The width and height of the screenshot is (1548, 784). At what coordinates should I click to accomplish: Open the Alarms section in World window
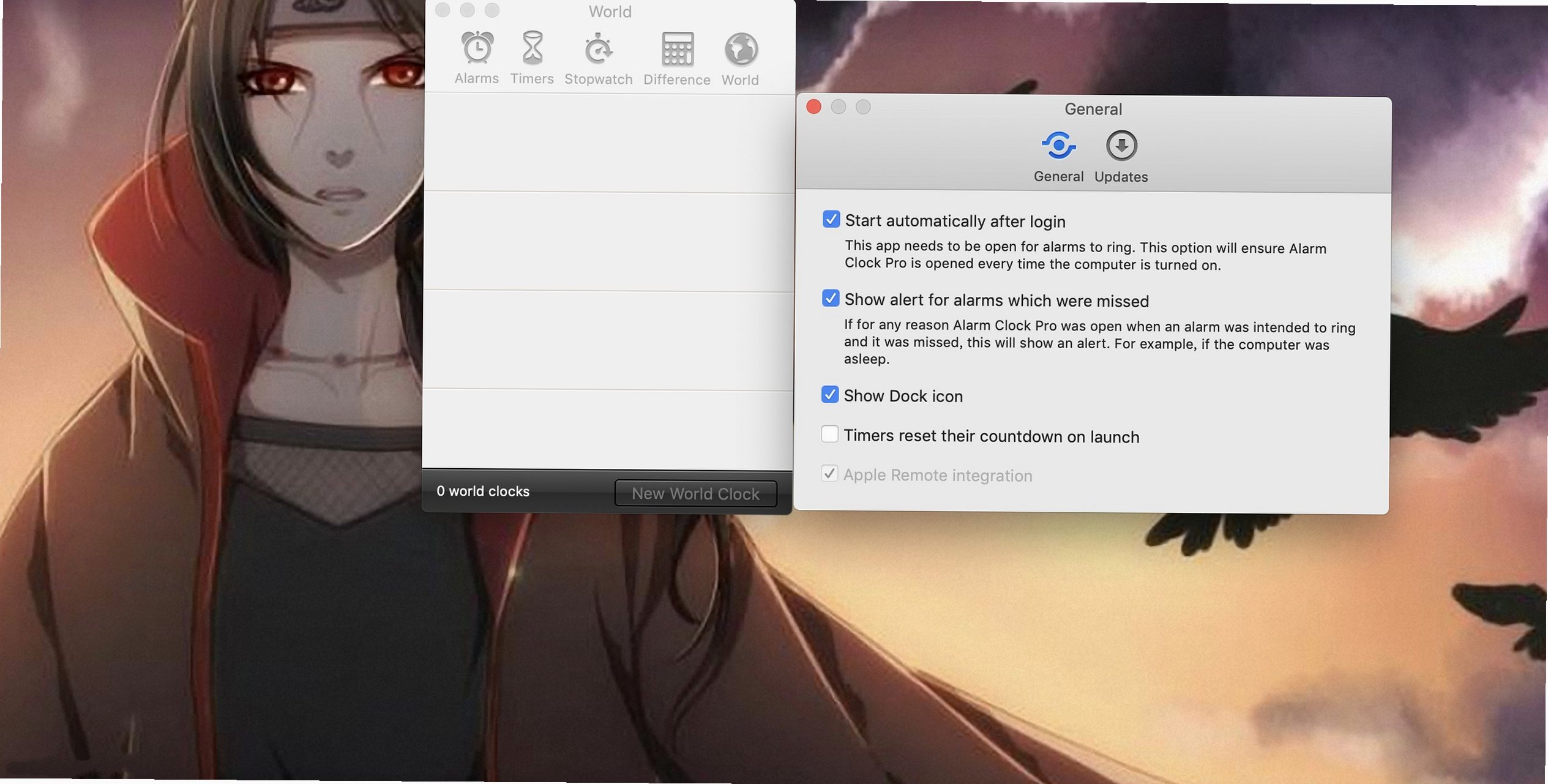click(x=477, y=59)
